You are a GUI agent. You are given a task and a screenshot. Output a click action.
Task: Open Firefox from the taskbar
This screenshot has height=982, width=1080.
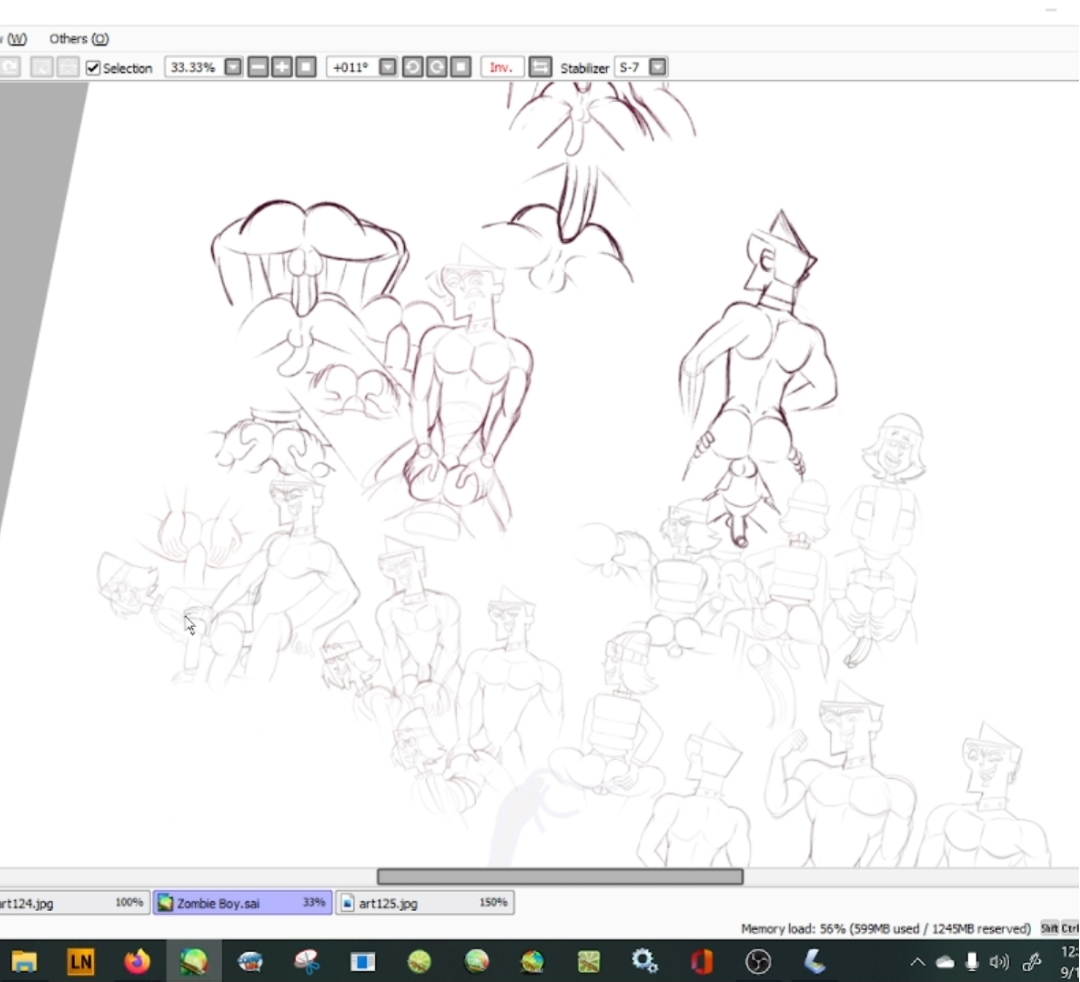[x=137, y=962]
